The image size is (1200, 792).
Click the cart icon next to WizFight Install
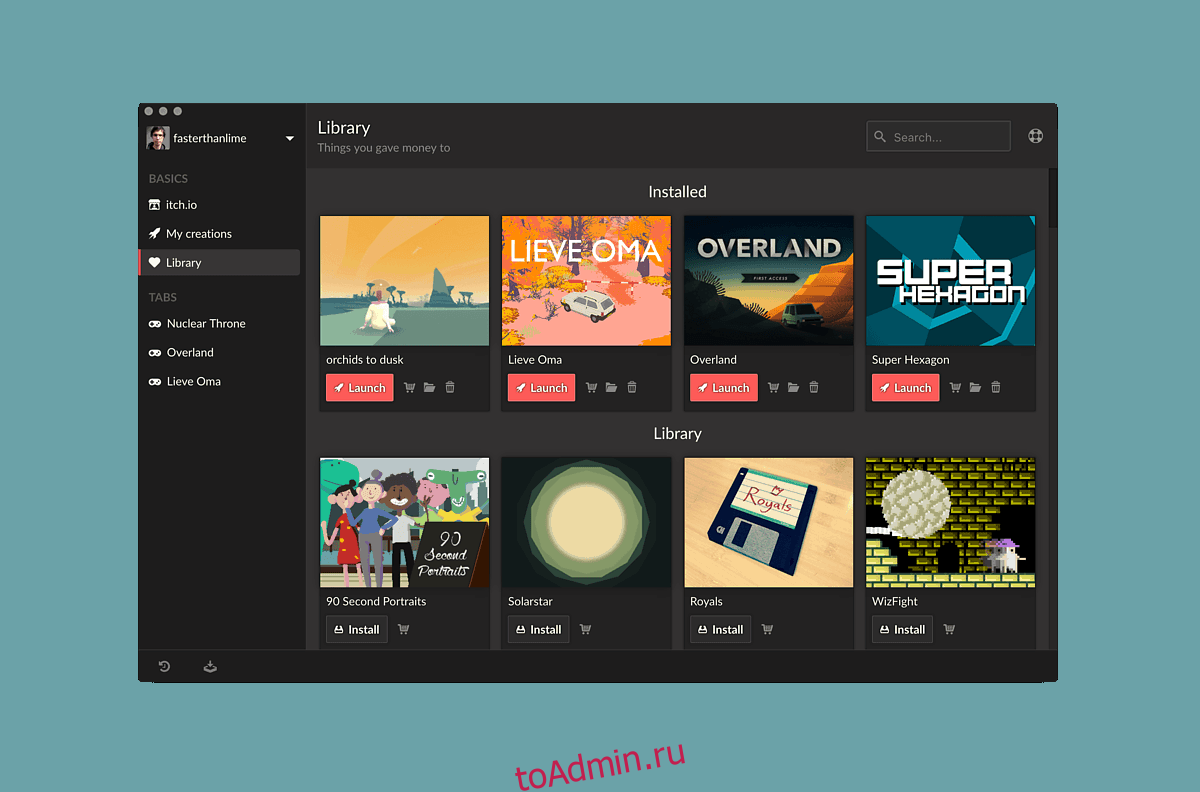(x=950, y=630)
